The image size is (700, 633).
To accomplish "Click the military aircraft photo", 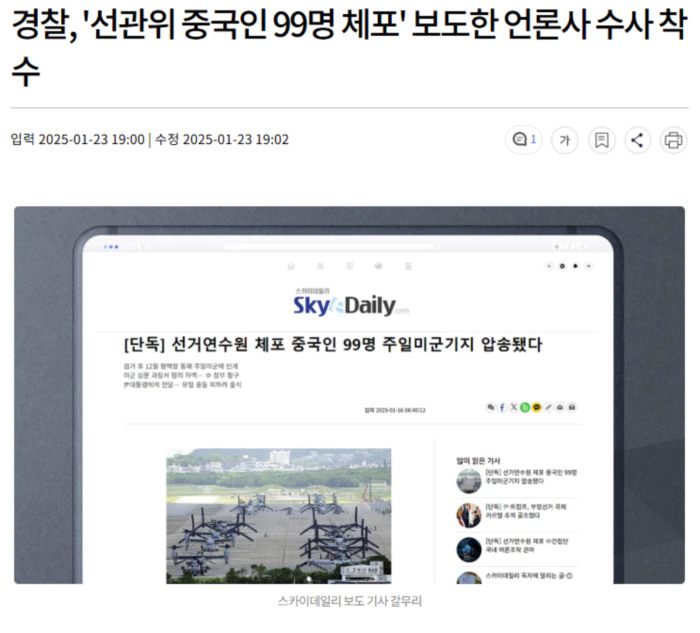I will [279, 515].
